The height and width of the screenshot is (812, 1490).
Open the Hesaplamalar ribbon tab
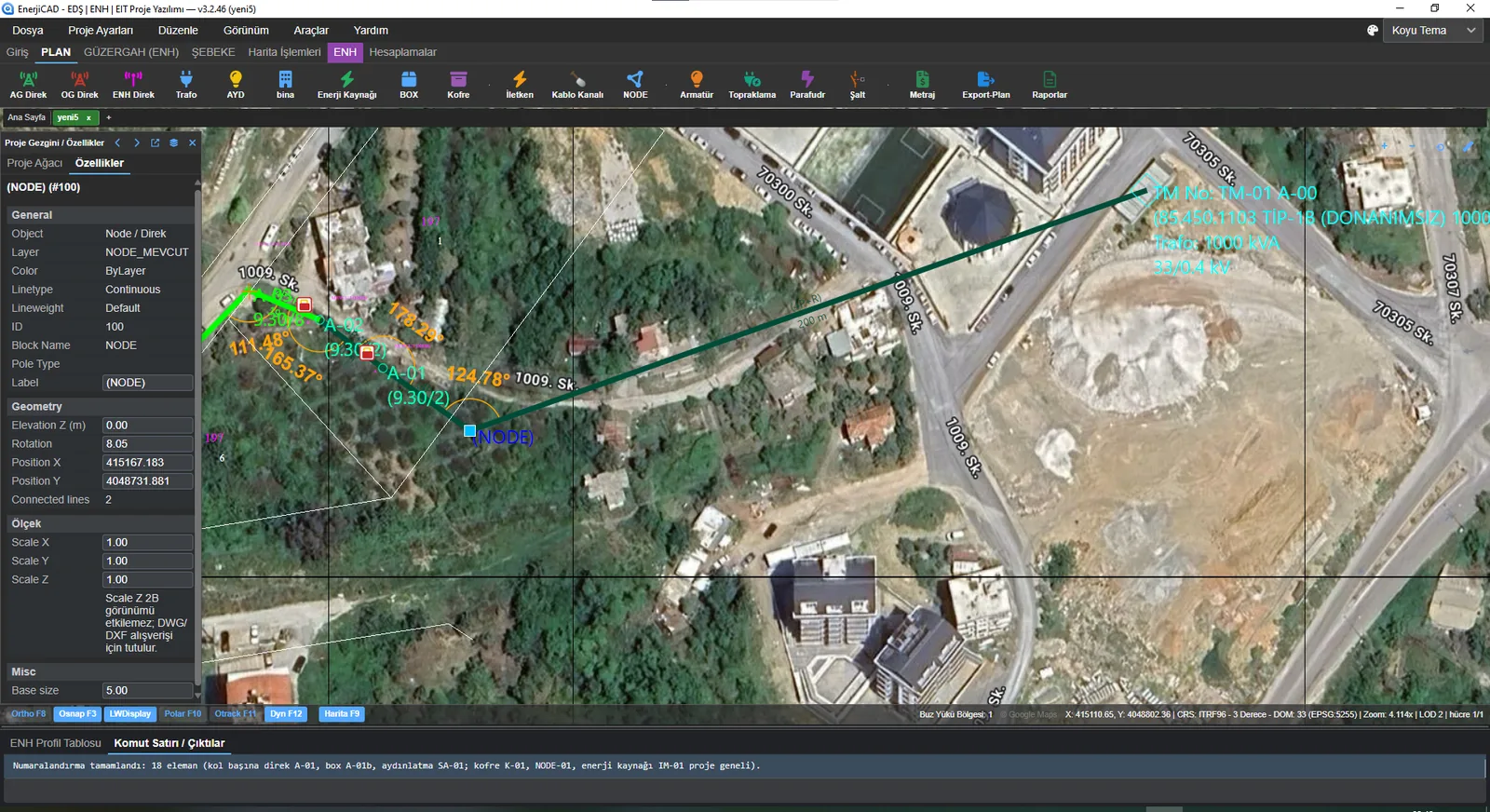point(402,52)
